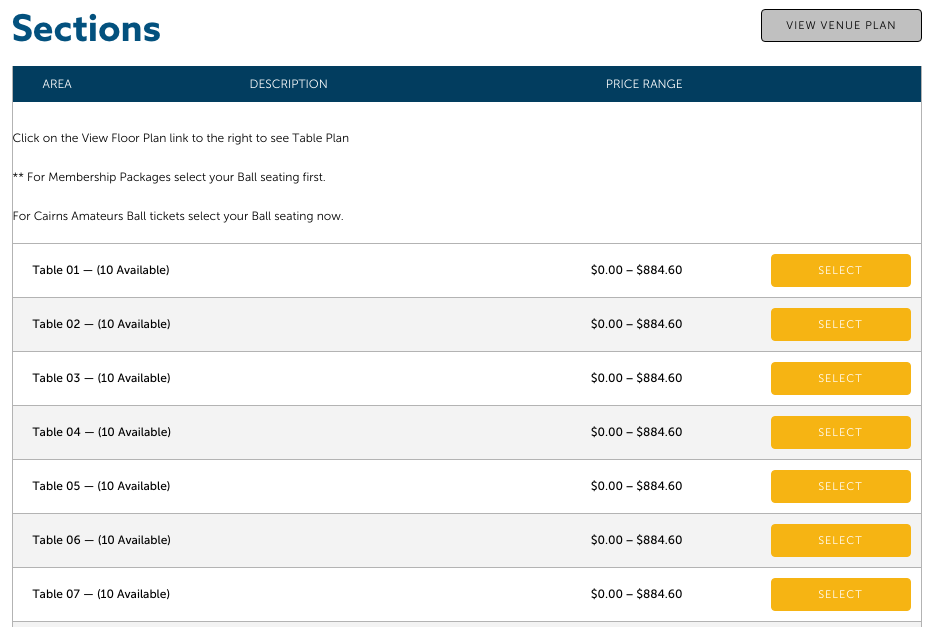Image resolution: width=934 pixels, height=627 pixels.
Task: Click the "Table 06 — (10 Available)" text
Action: coord(101,540)
